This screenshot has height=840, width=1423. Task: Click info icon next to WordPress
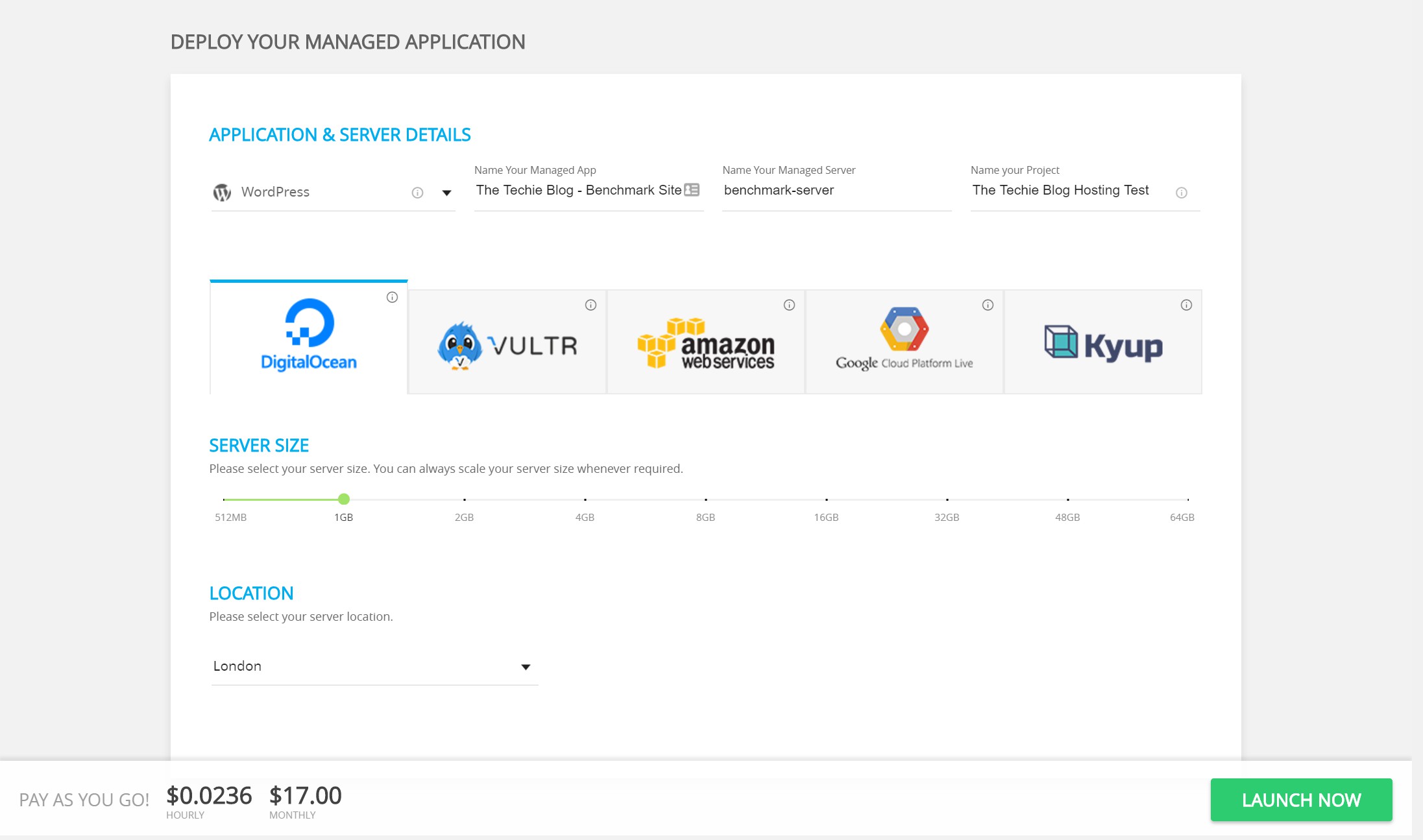(418, 193)
